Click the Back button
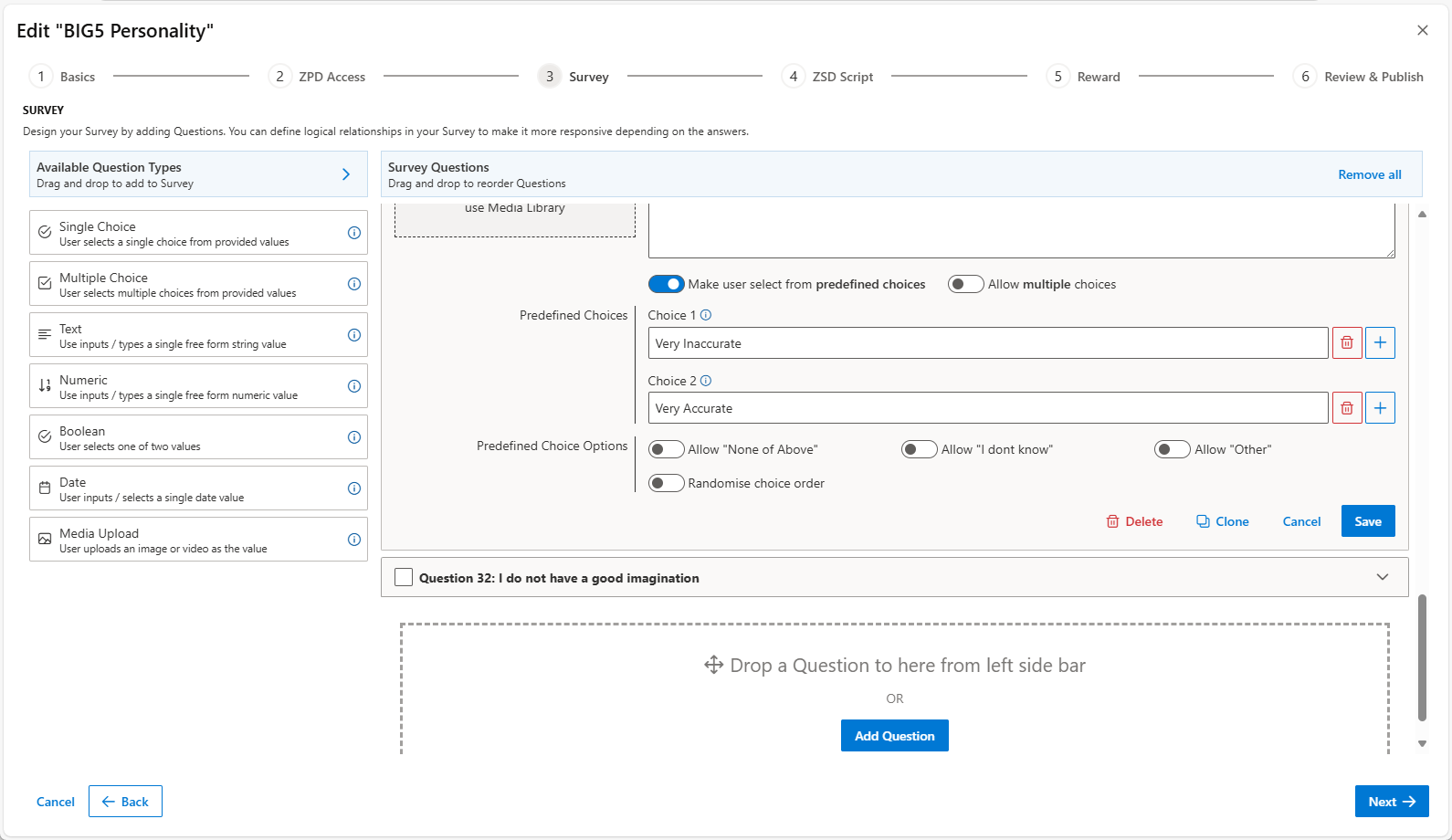The height and width of the screenshot is (840, 1452). (x=125, y=802)
